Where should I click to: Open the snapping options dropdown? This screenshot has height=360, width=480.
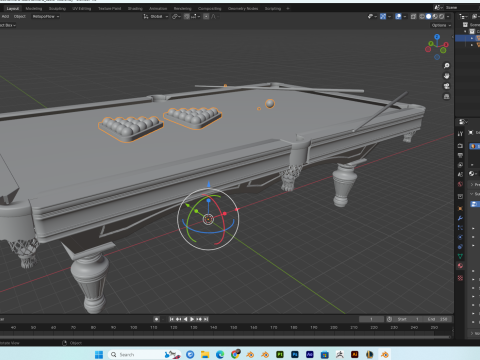pyautogui.click(x=195, y=16)
